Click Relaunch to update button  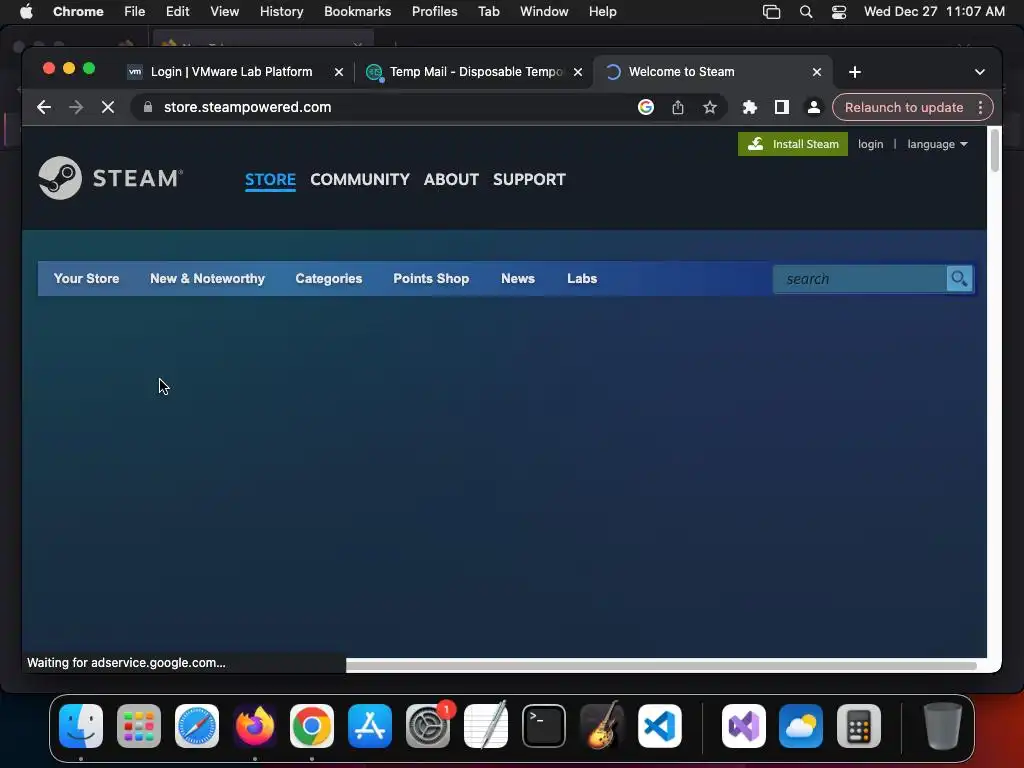tap(904, 107)
